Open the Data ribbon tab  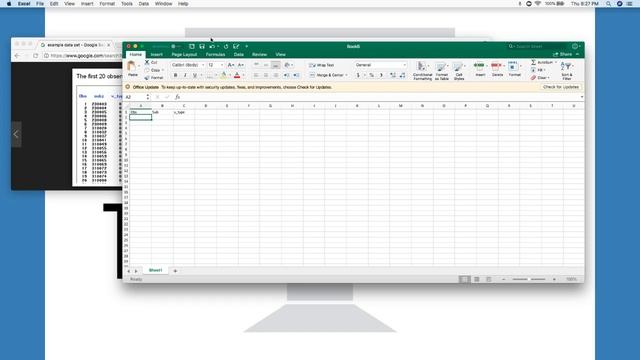coord(238,55)
